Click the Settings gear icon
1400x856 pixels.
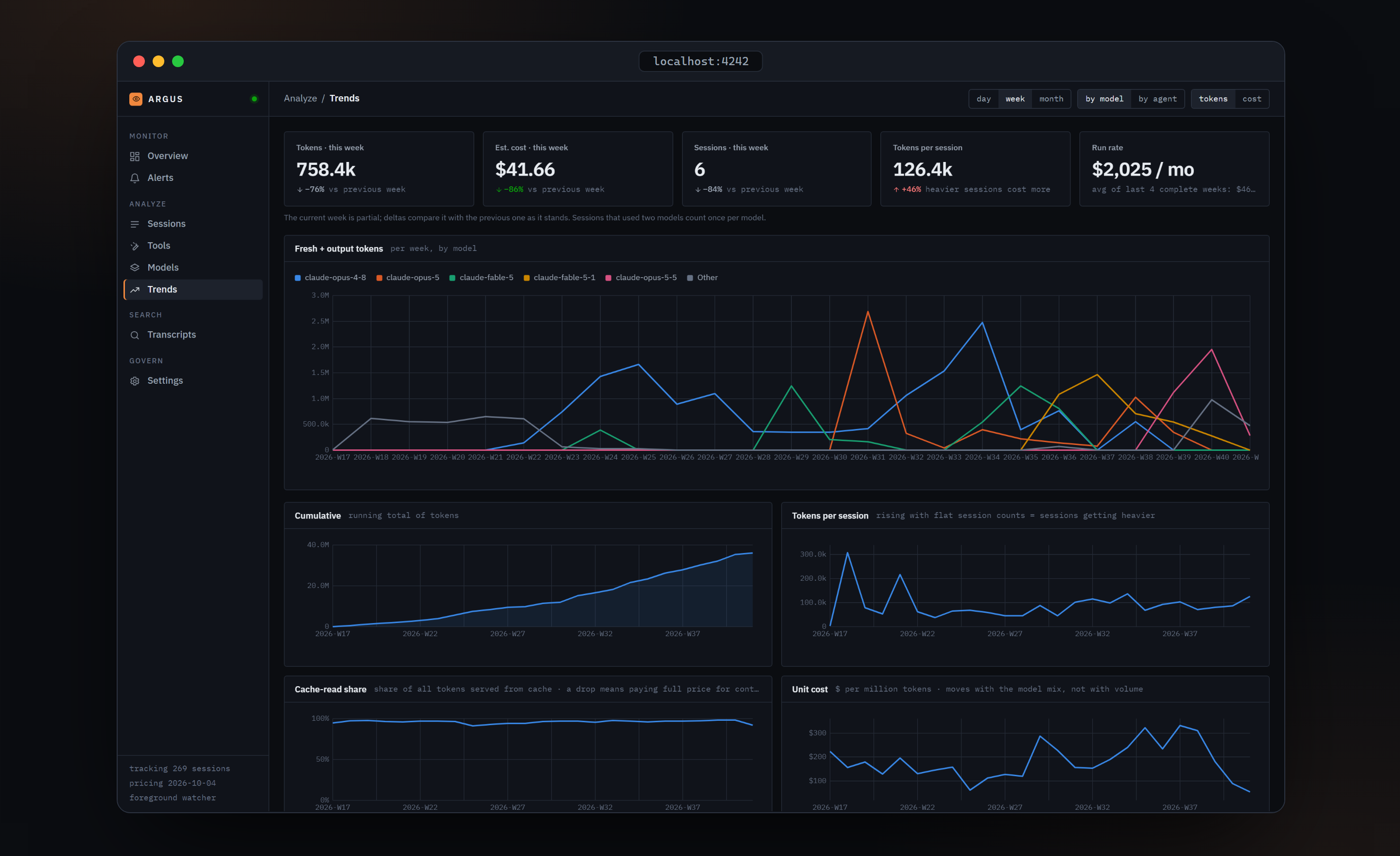[x=135, y=381]
